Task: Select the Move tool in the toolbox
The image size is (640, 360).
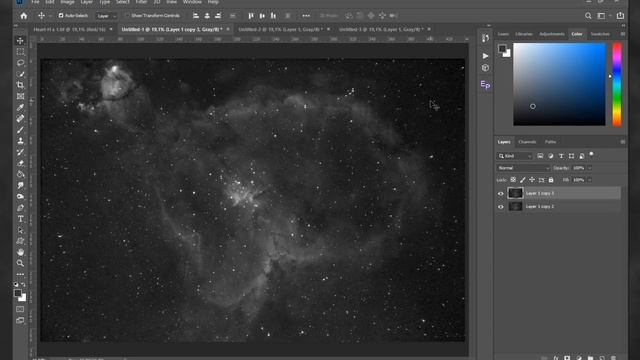Action: tap(20, 41)
